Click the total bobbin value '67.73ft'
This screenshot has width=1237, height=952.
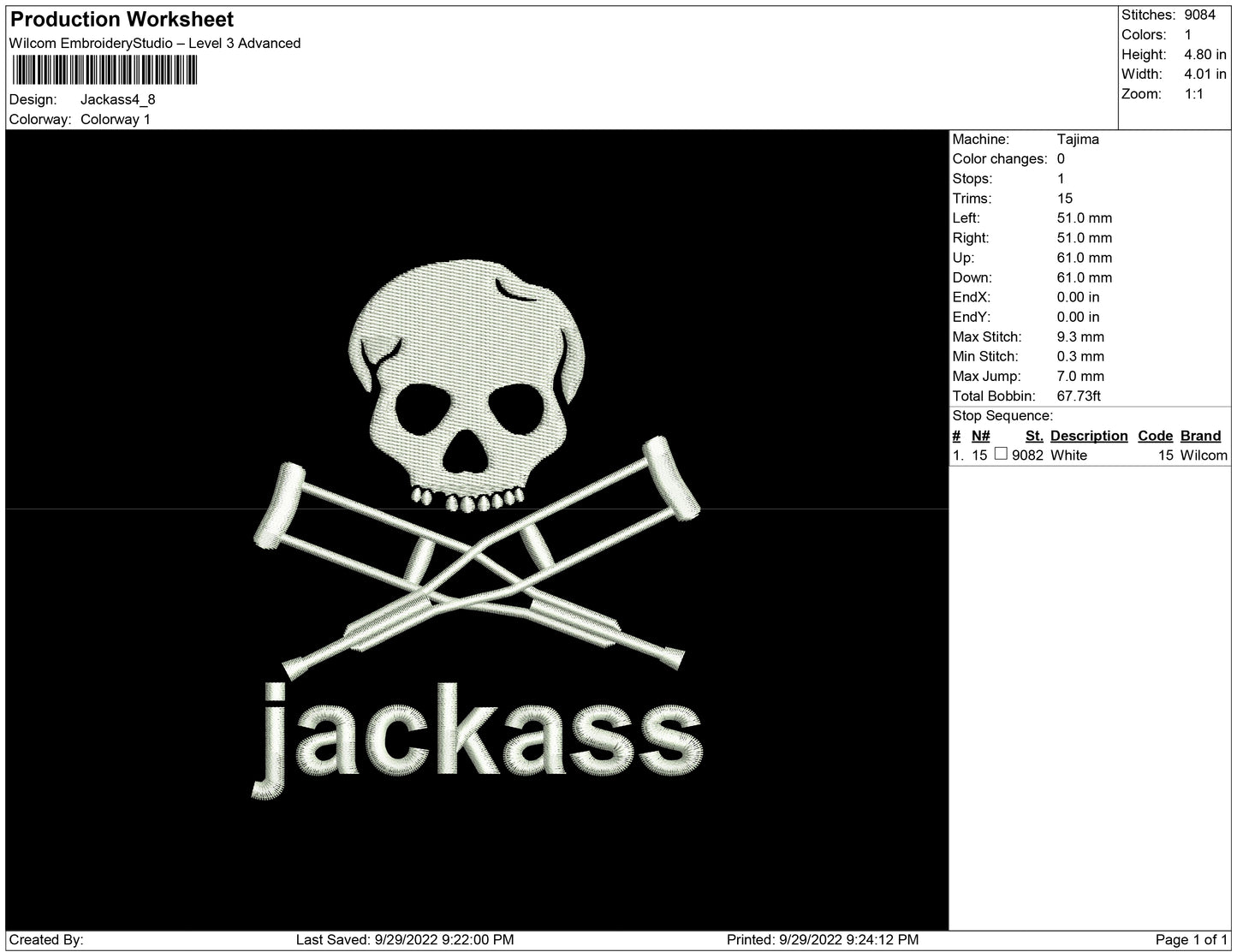pyautogui.click(x=1079, y=396)
